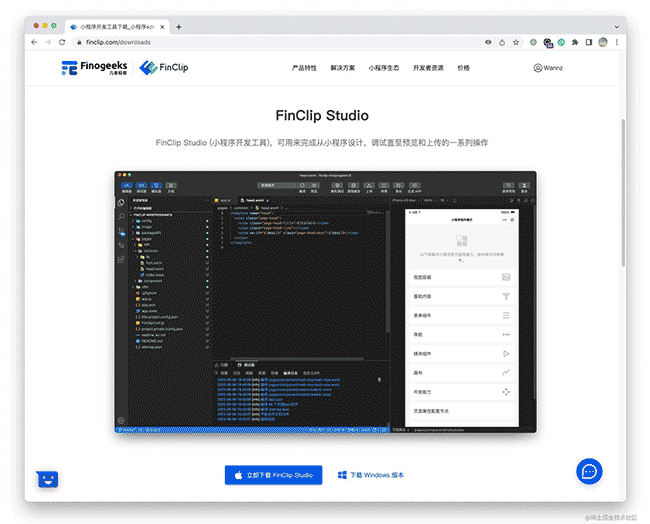650x524 pixels.
Task: Select the 小程序开发工具下载 browser tab
Action: click(x=117, y=27)
